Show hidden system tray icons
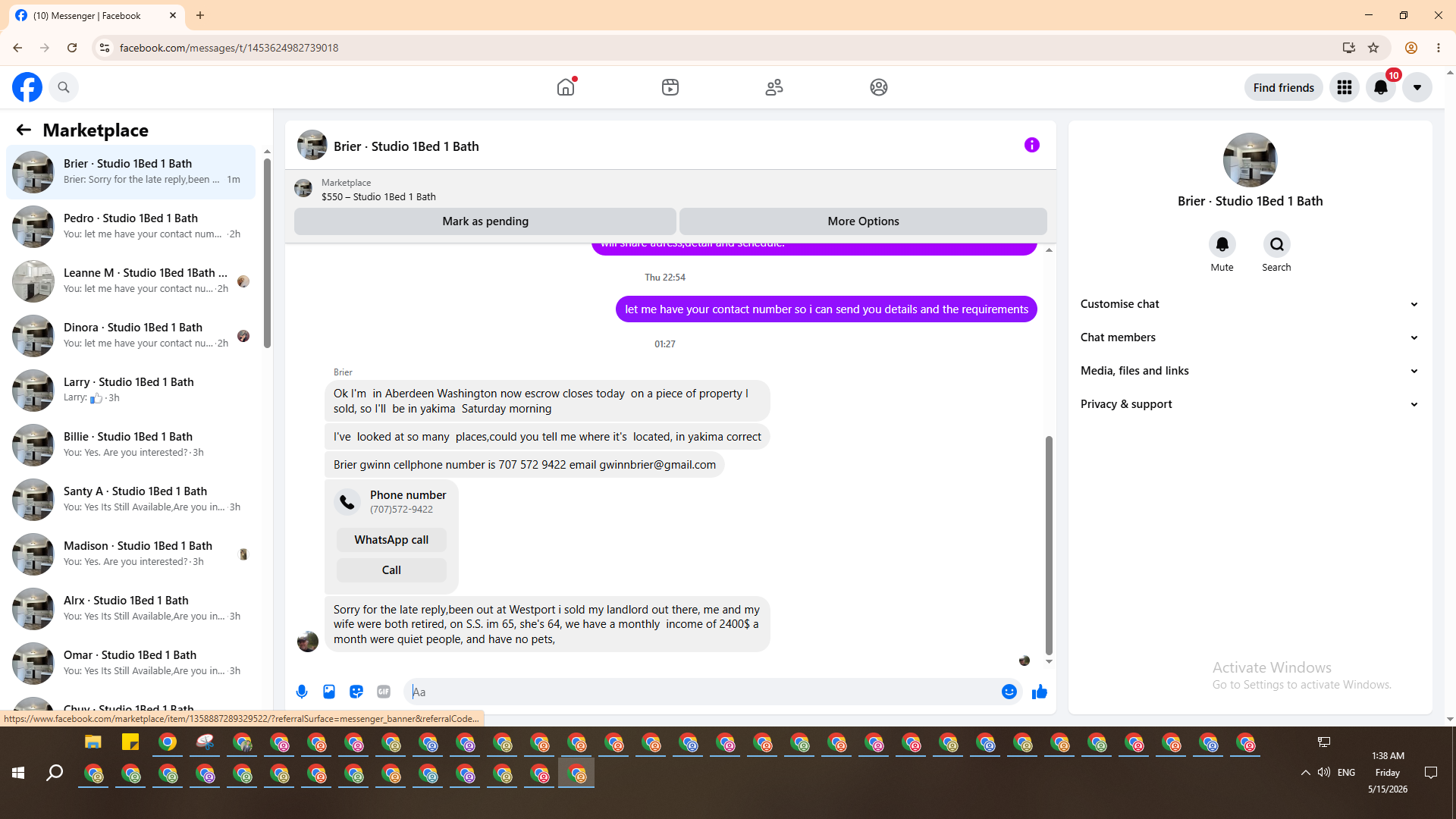 pyautogui.click(x=1305, y=773)
